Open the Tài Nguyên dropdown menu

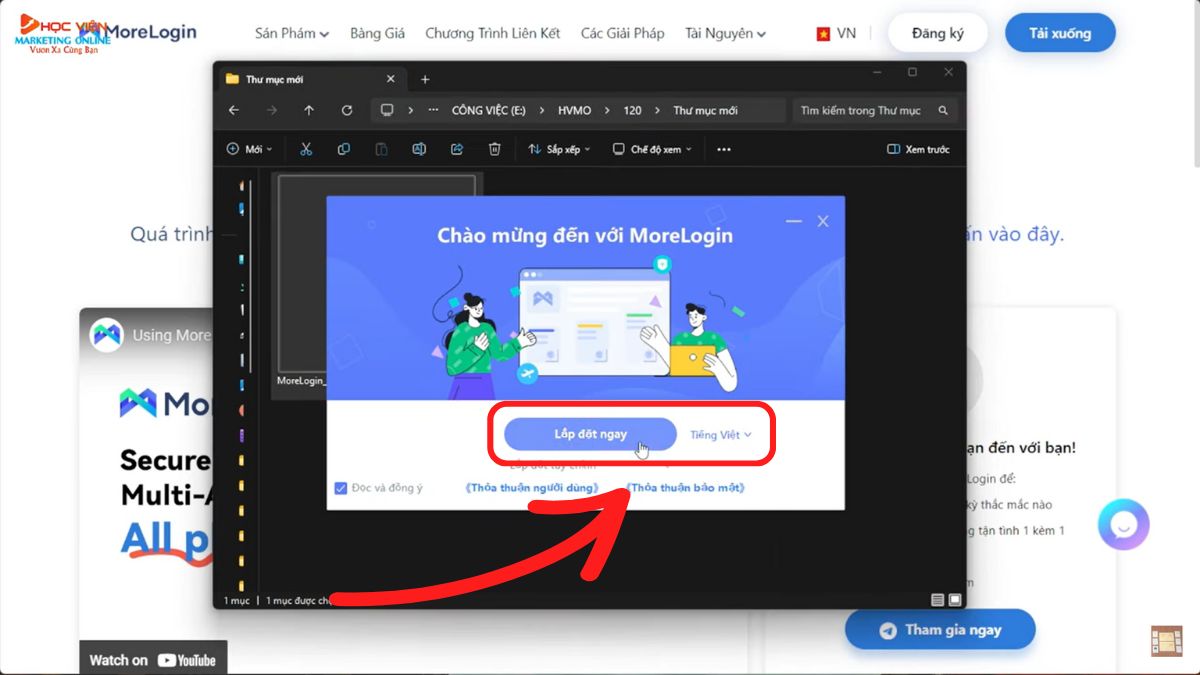pyautogui.click(x=726, y=33)
